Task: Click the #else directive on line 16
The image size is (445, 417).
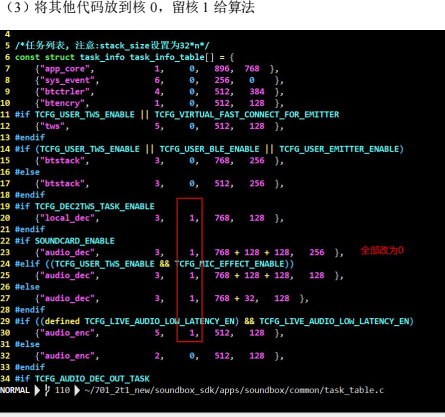Action: pos(27,172)
